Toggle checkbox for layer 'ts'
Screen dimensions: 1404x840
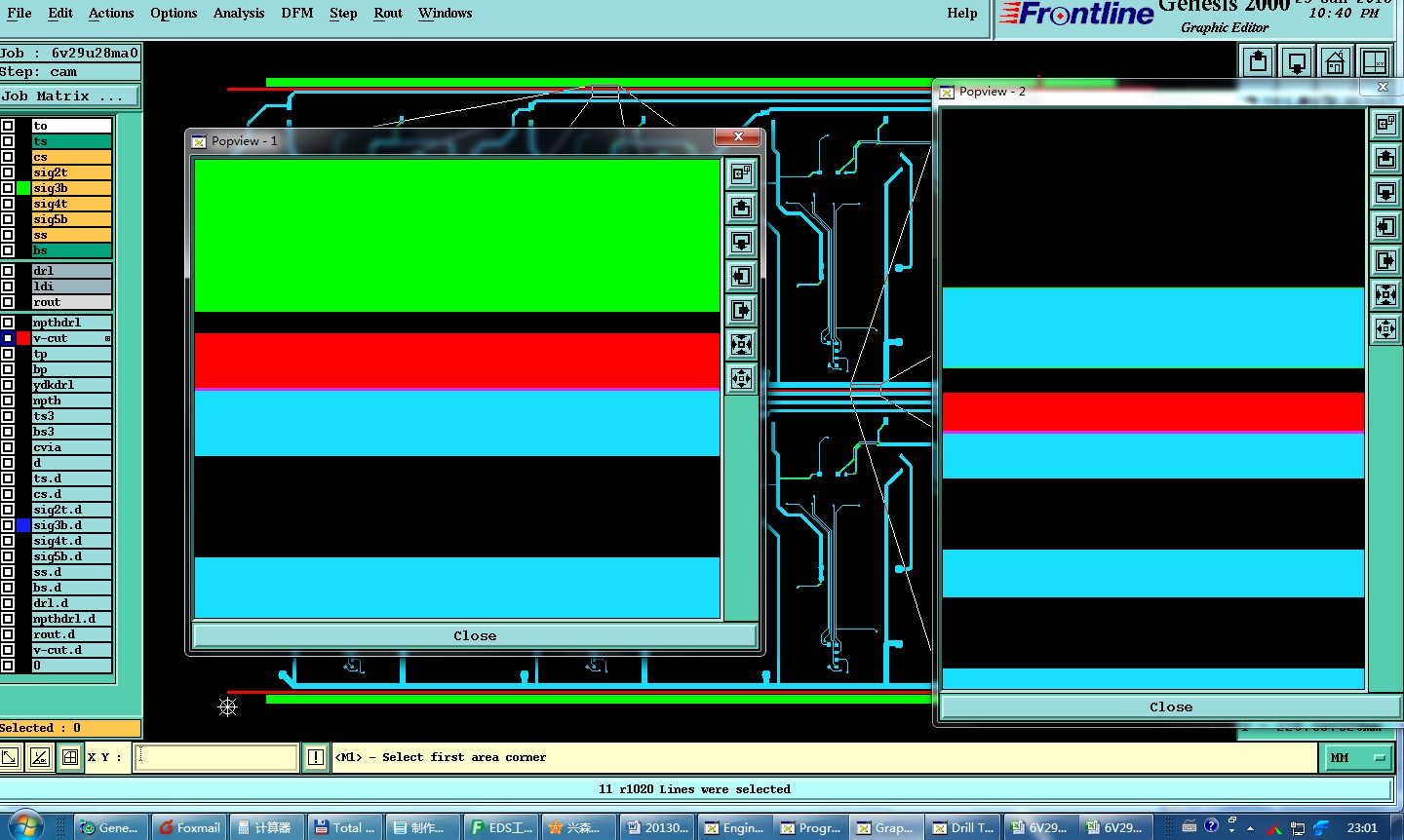8,141
